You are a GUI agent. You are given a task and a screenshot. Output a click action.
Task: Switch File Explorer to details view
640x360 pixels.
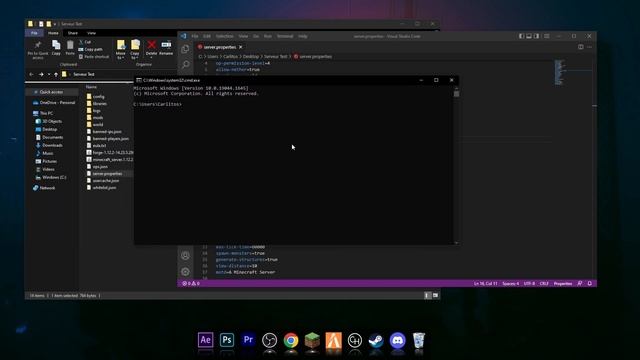click(x=427, y=296)
